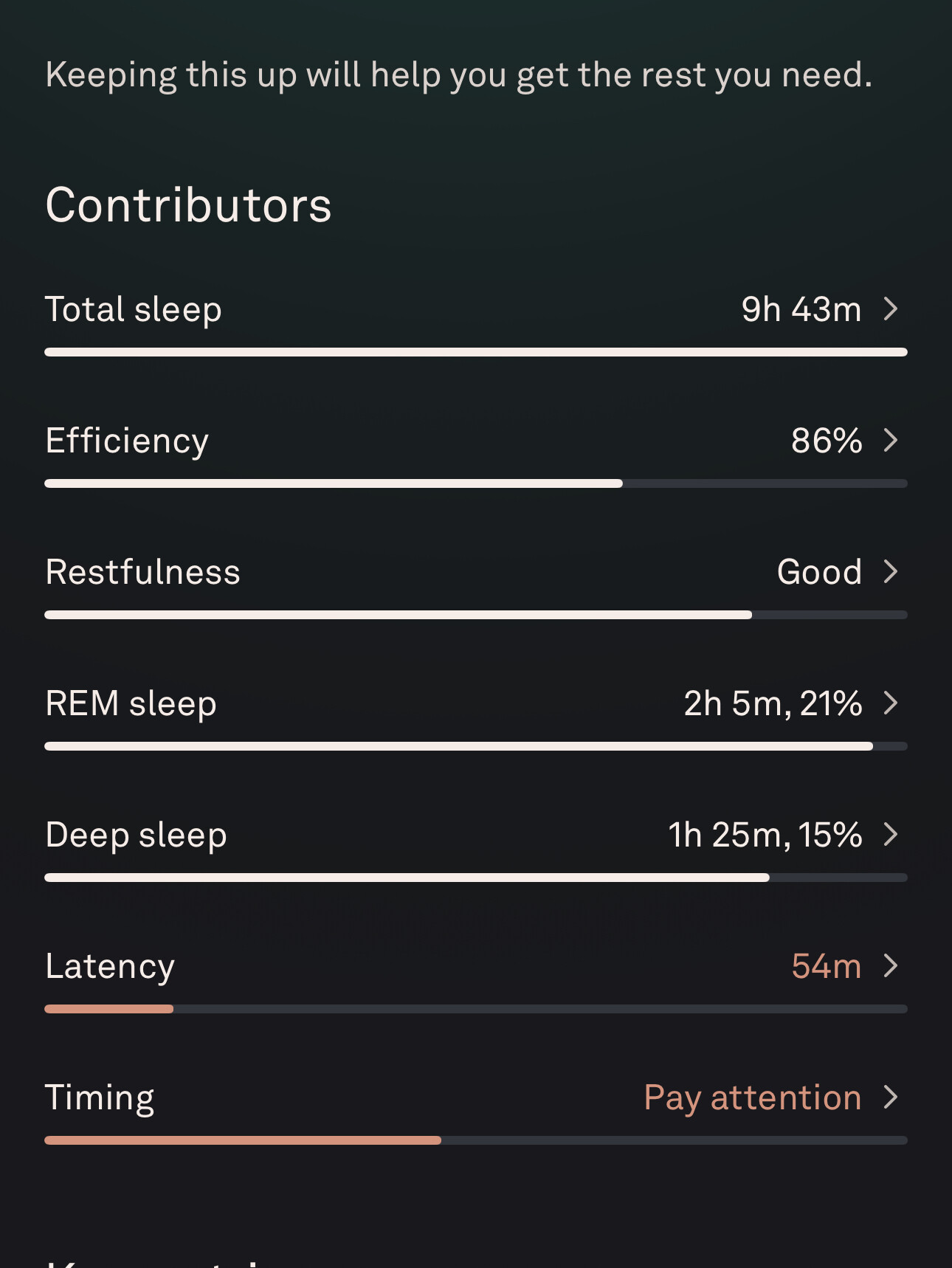Click the Latency orange progress bar
Viewport: 952px width, 1268px height.
click(109, 1009)
